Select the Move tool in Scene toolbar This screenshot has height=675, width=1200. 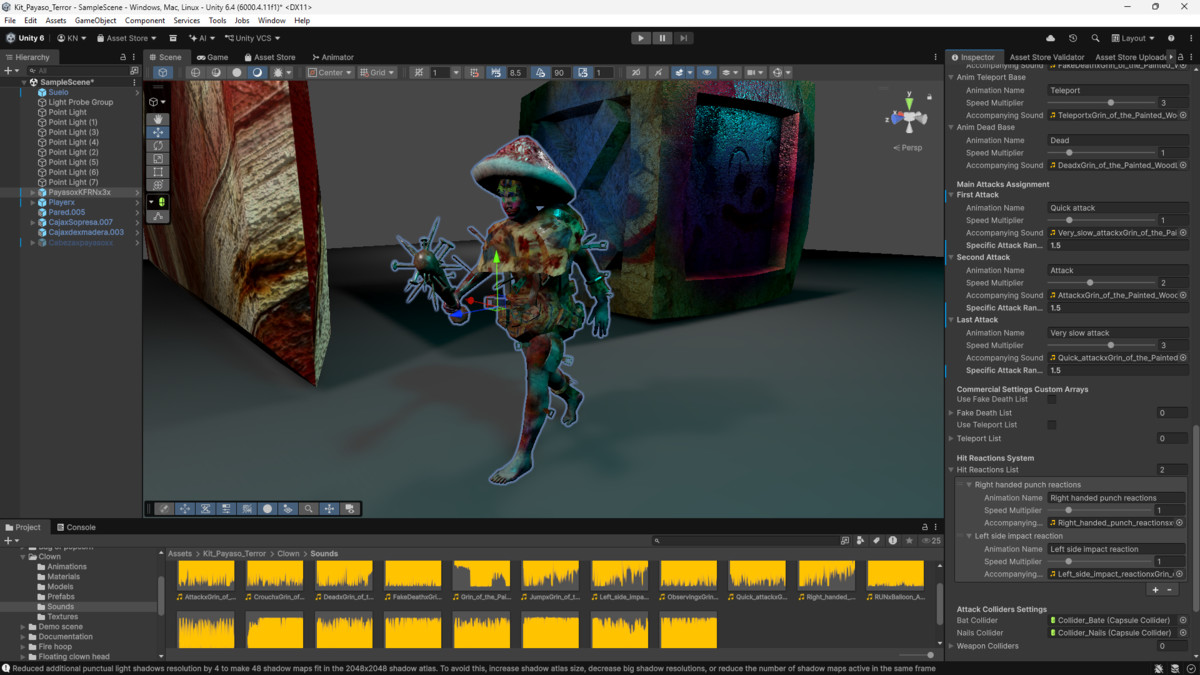click(x=158, y=132)
